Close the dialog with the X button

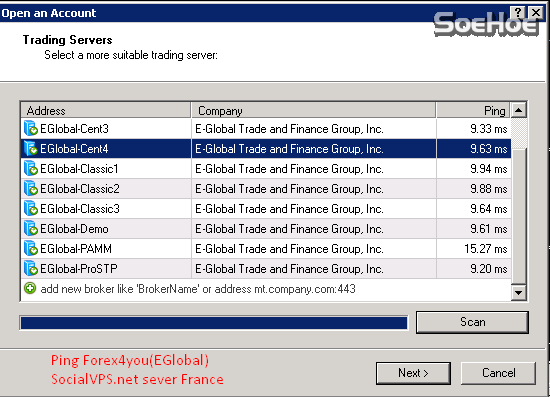tap(536, 13)
